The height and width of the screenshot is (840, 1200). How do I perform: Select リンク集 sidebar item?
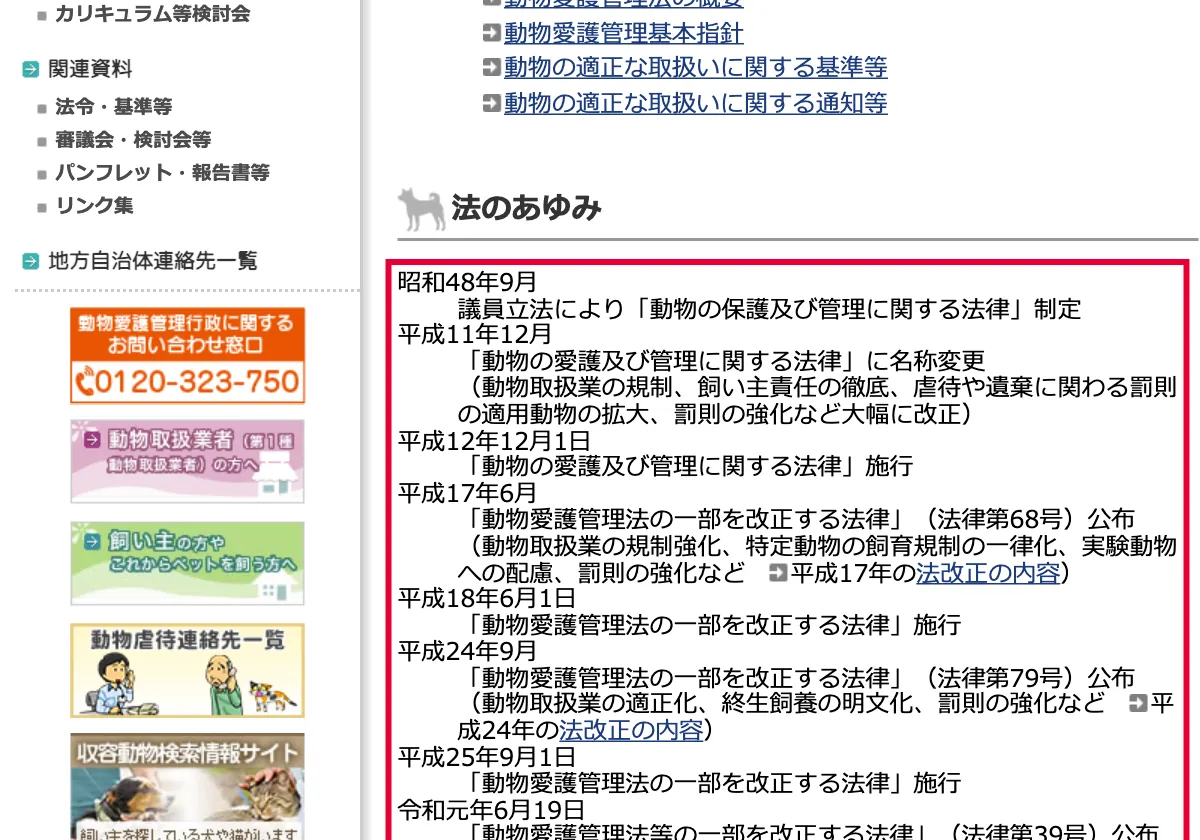pos(94,205)
